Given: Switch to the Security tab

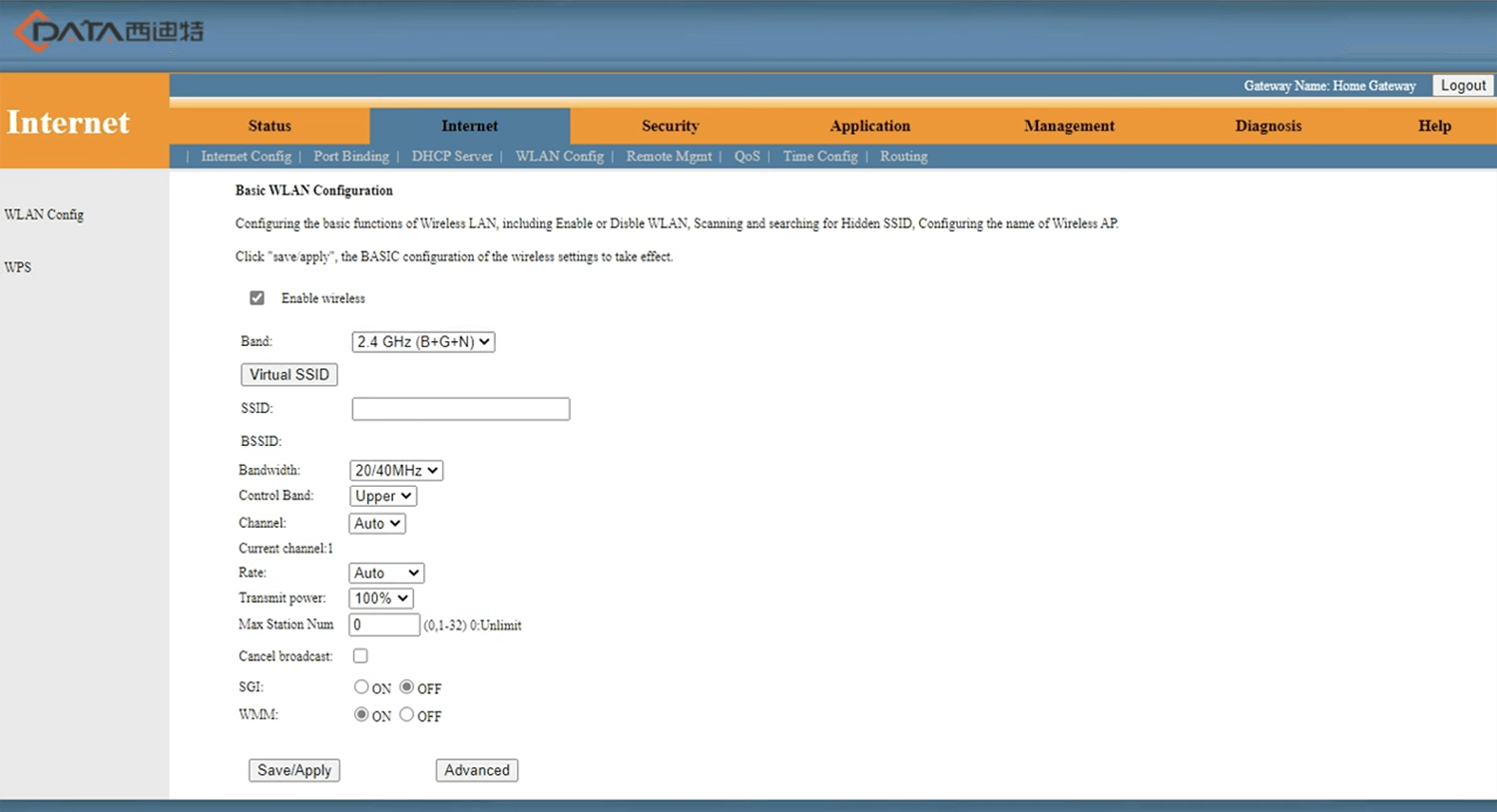Looking at the screenshot, I should (x=670, y=126).
